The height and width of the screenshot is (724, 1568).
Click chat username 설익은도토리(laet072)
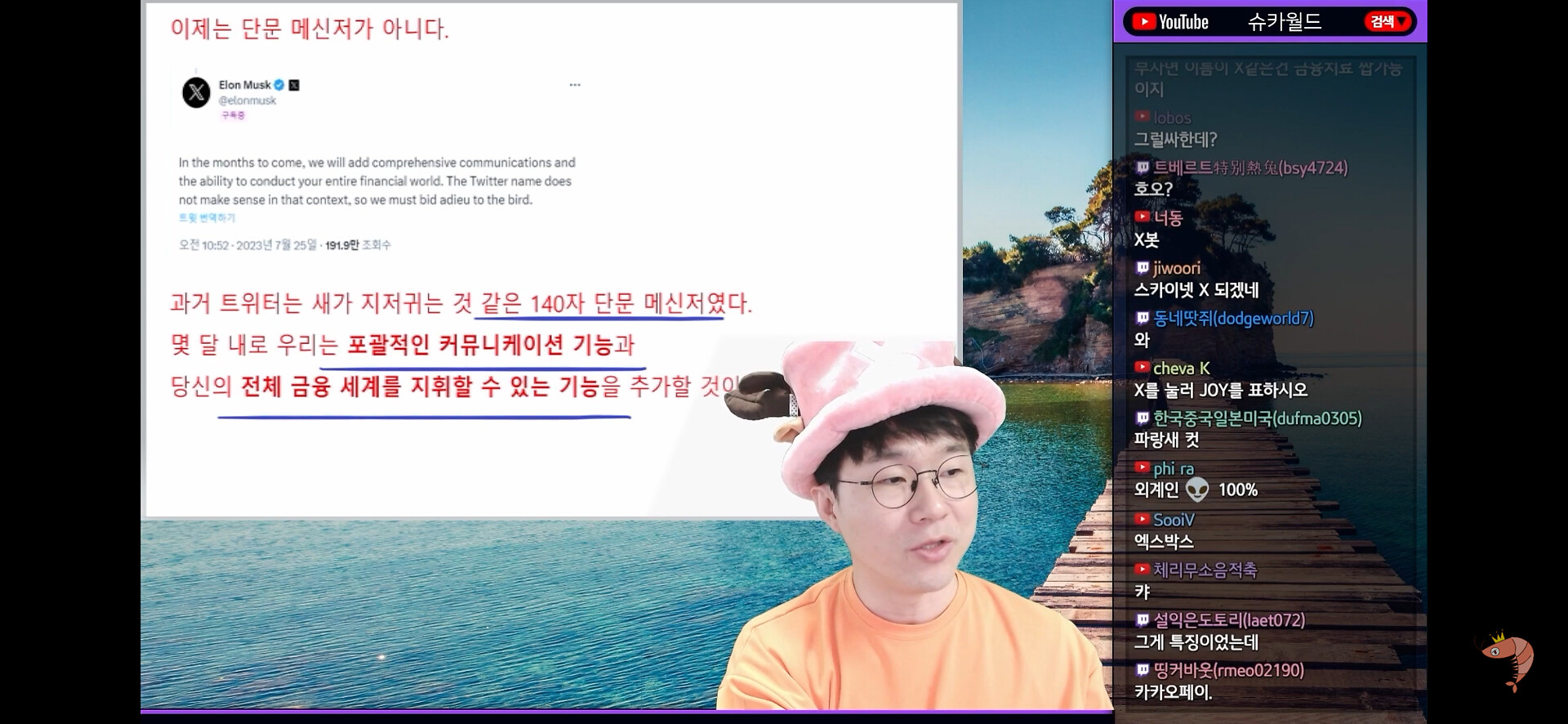point(1229,620)
